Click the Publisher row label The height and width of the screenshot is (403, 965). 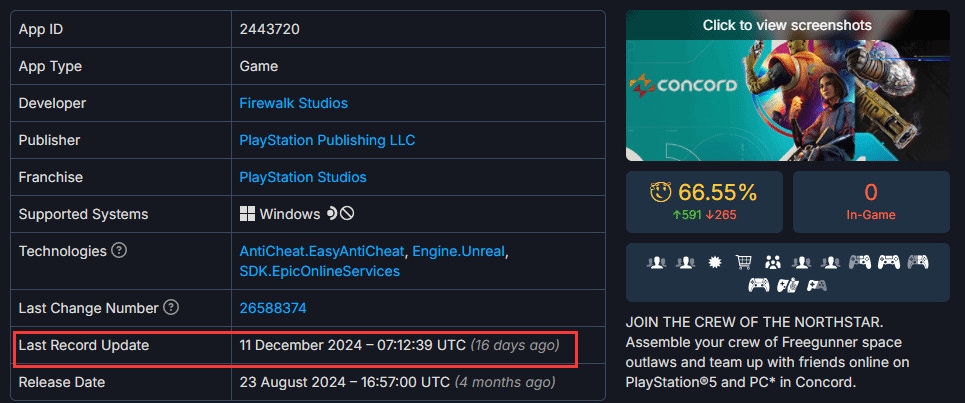[49, 140]
